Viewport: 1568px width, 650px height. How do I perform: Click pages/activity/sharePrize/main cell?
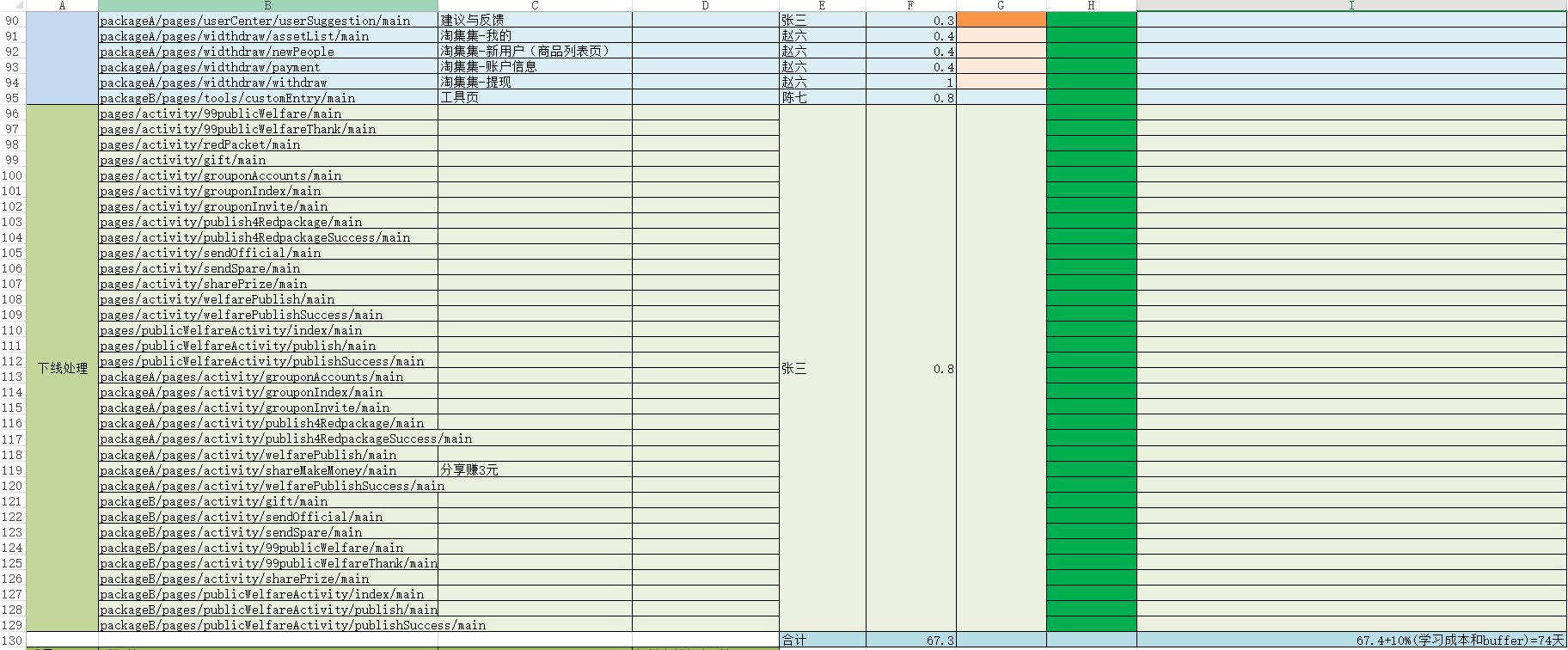(268, 283)
